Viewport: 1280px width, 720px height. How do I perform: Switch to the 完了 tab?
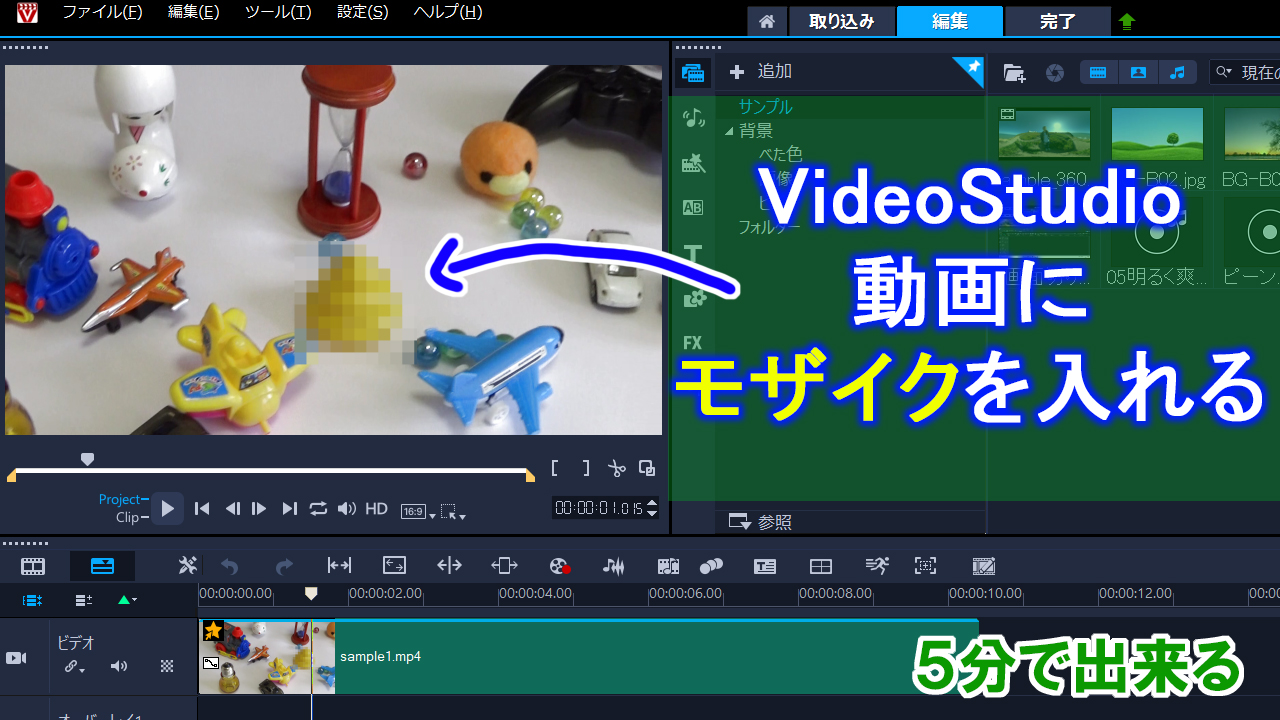point(1058,21)
